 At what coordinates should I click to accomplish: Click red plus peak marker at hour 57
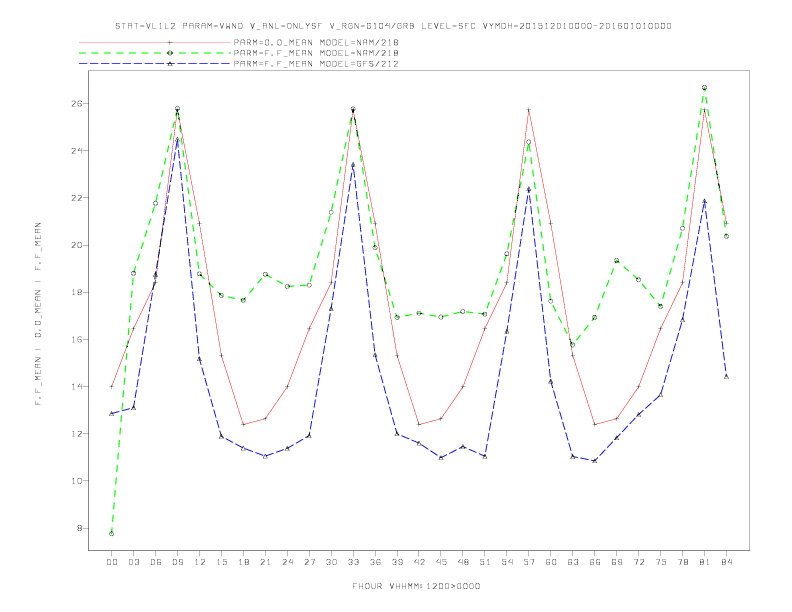[529, 110]
